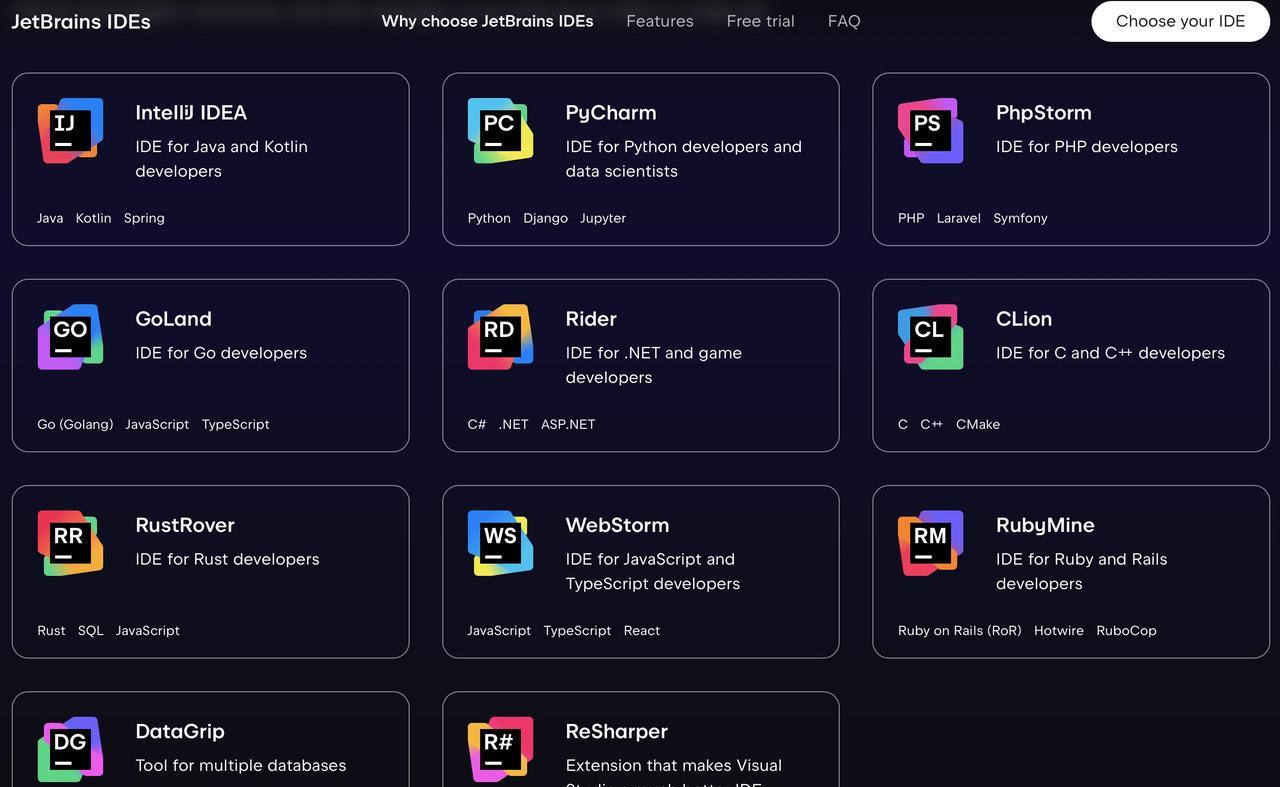This screenshot has width=1280, height=787.
Task: Click the Python tag in PyCharm card
Action: click(x=489, y=218)
